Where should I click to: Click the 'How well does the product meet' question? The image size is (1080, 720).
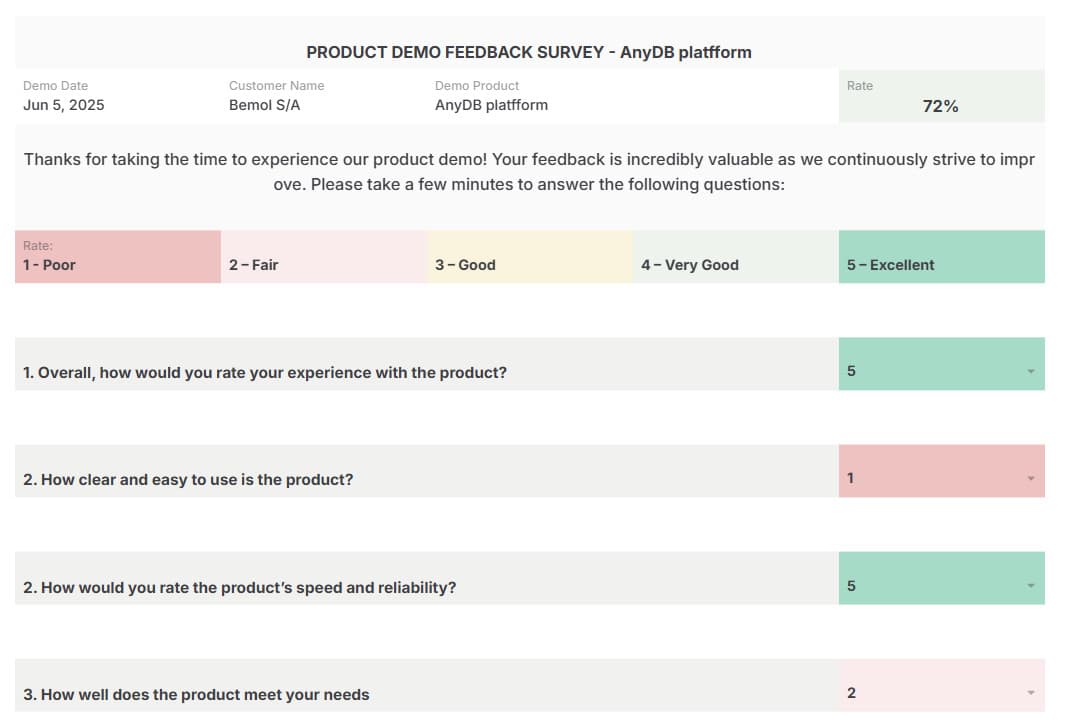click(196, 695)
